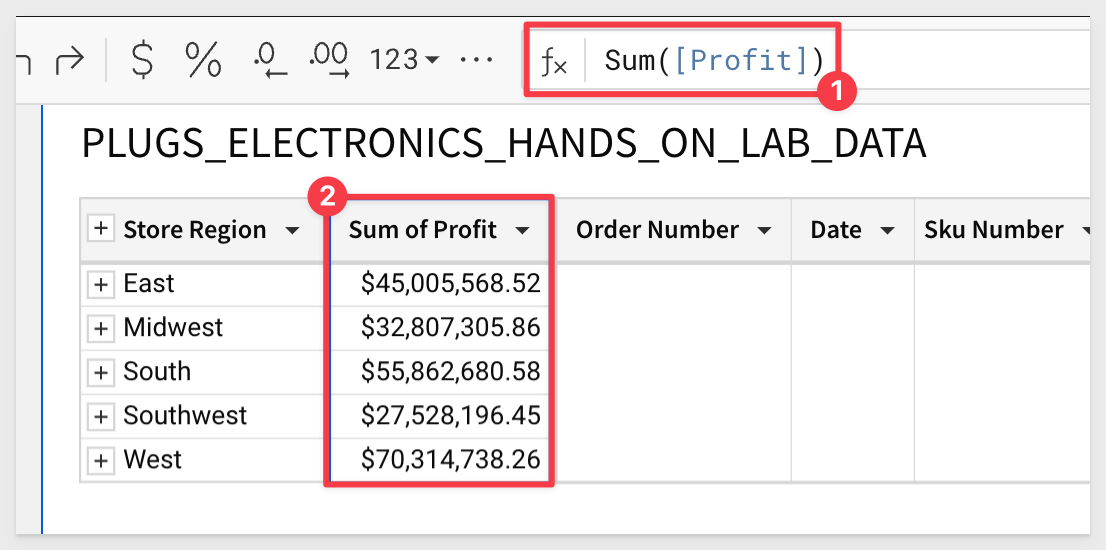Apply currency format with dollar icon
1106x550 pixels.
pos(143,60)
